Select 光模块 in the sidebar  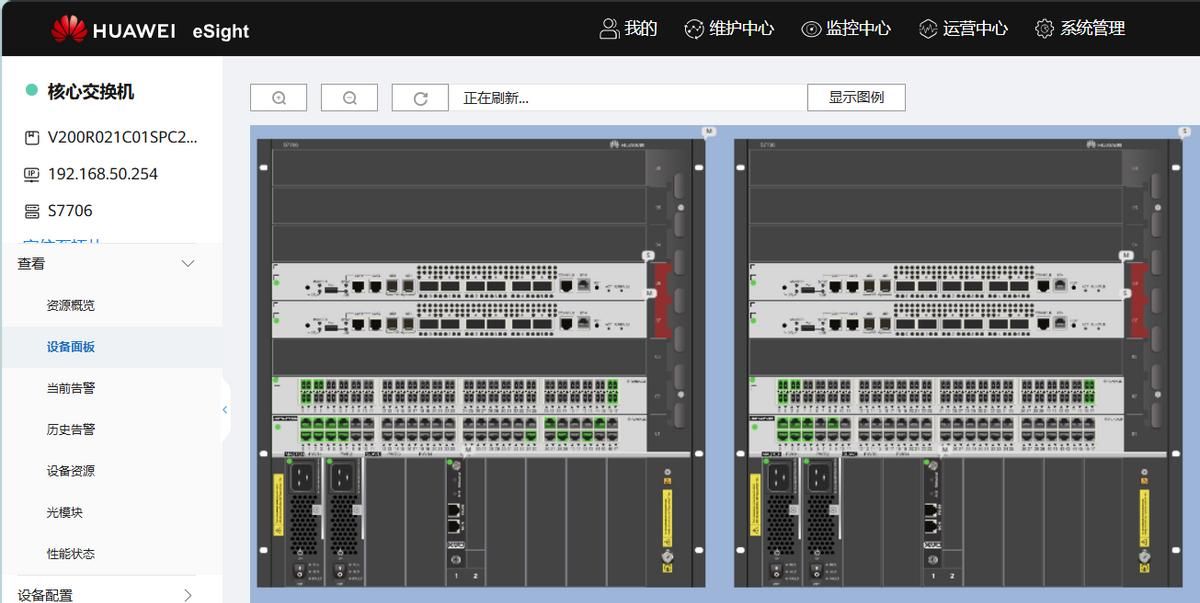click(65, 512)
